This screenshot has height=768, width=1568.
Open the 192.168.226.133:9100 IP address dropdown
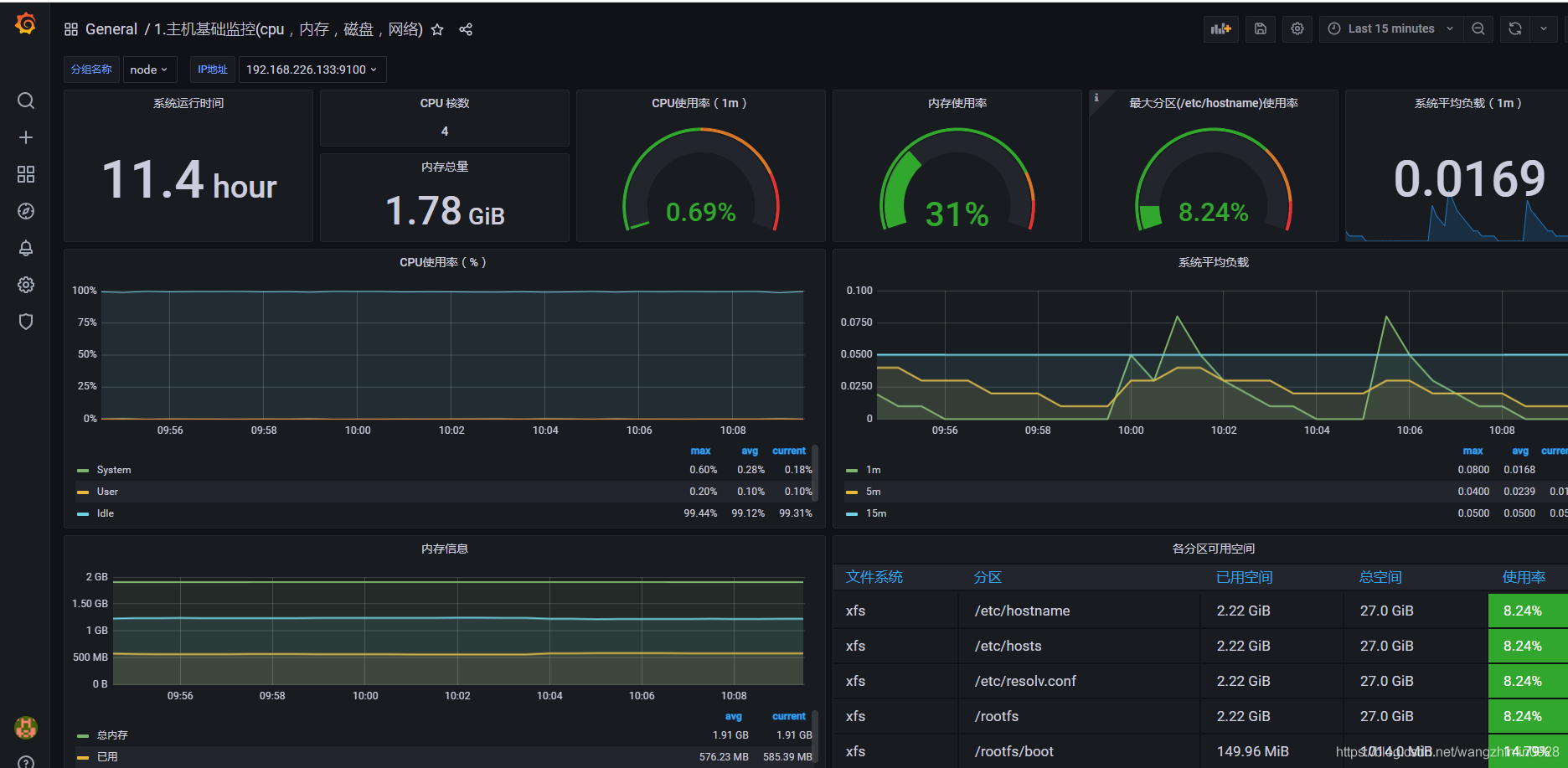[312, 70]
